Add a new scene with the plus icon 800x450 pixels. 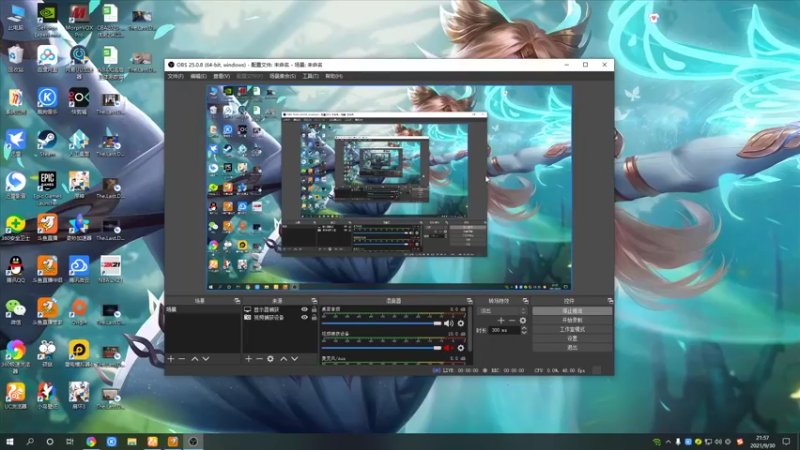(x=171, y=359)
